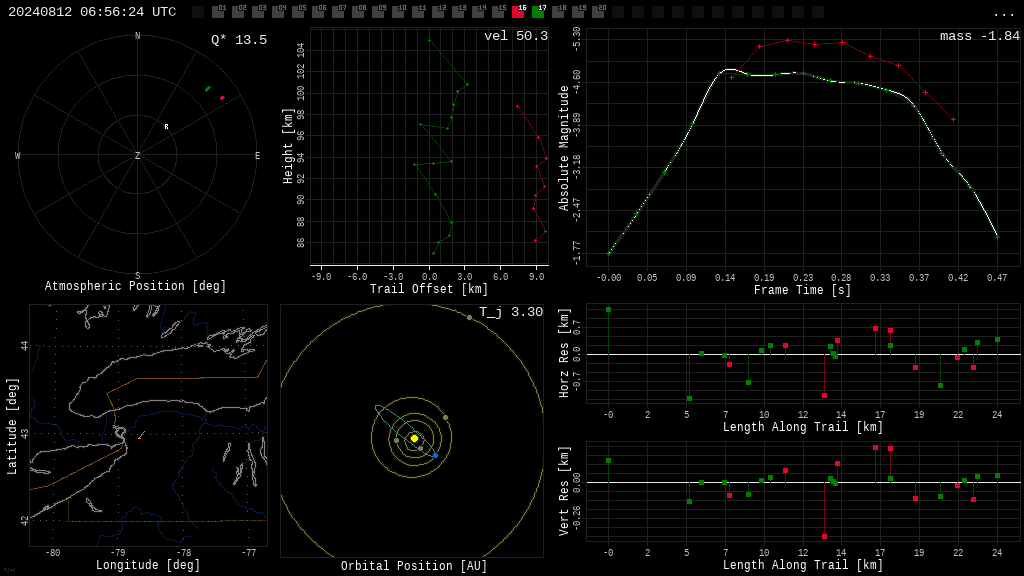
Task: Click the E compass label on polar plot
Action: click(x=257, y=155)
